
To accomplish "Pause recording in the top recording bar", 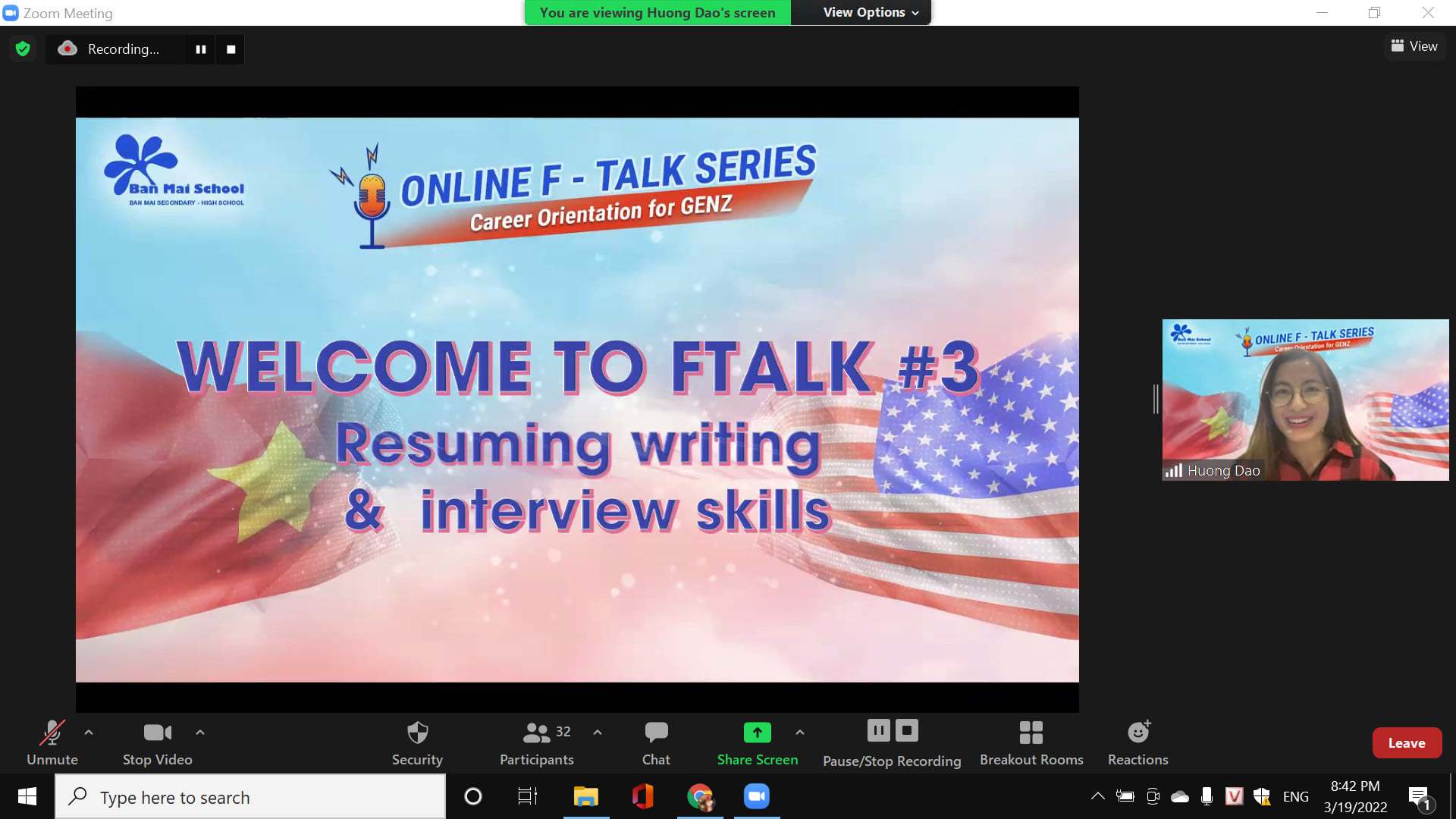I will [201, 49].
